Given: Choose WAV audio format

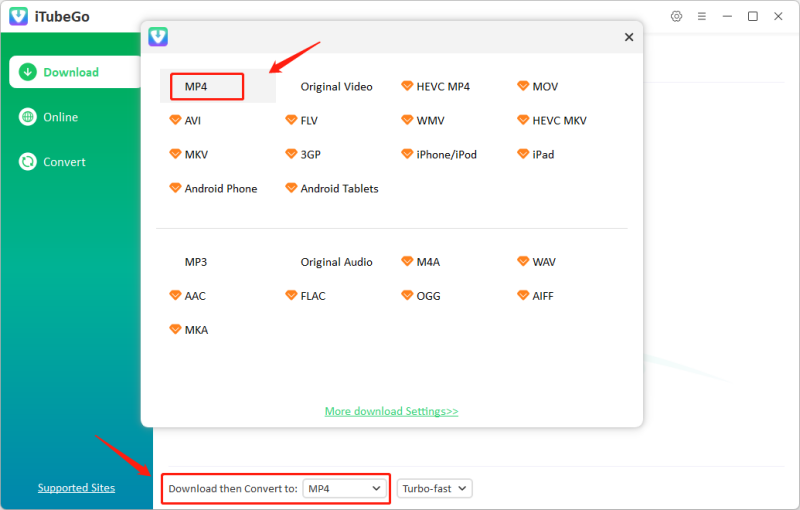Looking at the screenshot, I should (x=544, y=262).
